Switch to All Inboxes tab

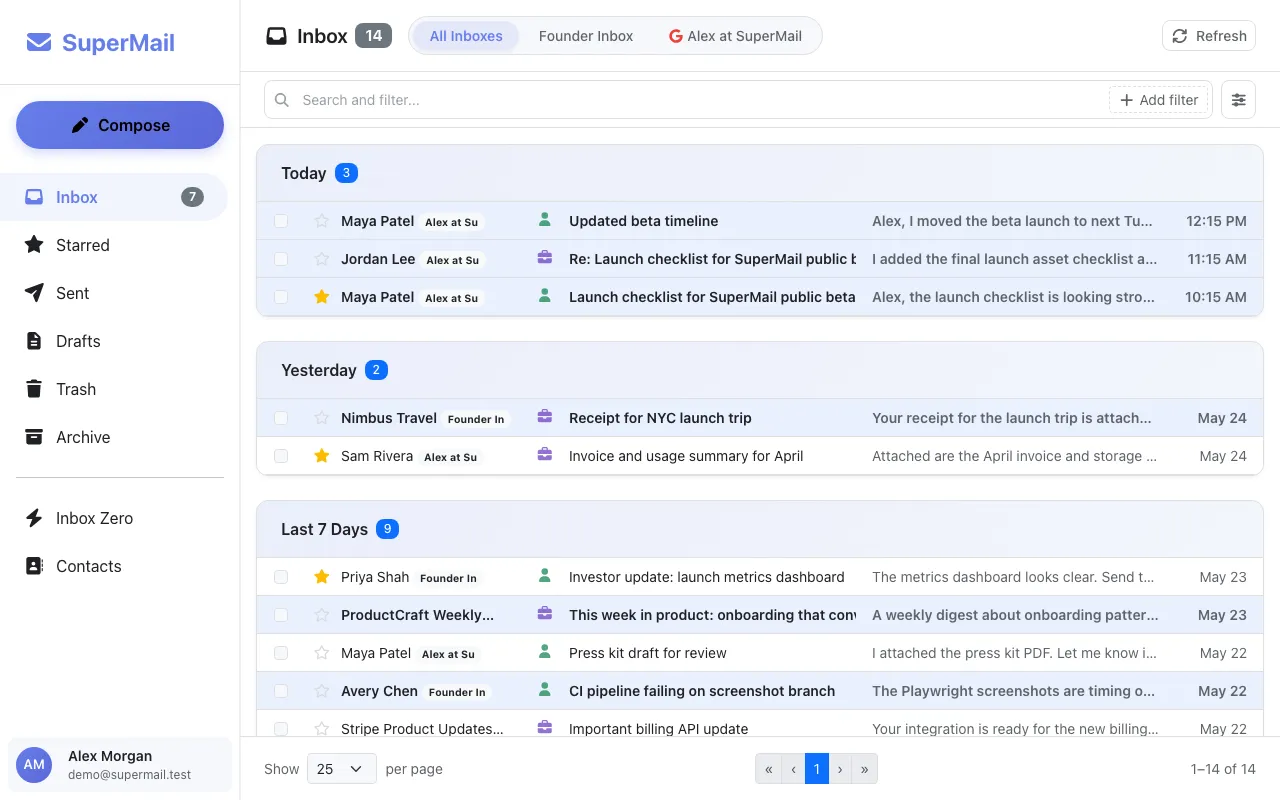(466, 36)
